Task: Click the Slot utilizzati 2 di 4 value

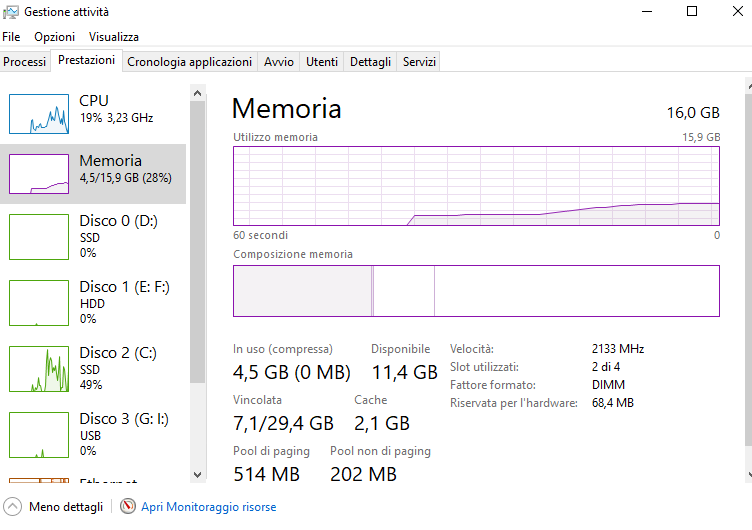Action: point(606,367)
